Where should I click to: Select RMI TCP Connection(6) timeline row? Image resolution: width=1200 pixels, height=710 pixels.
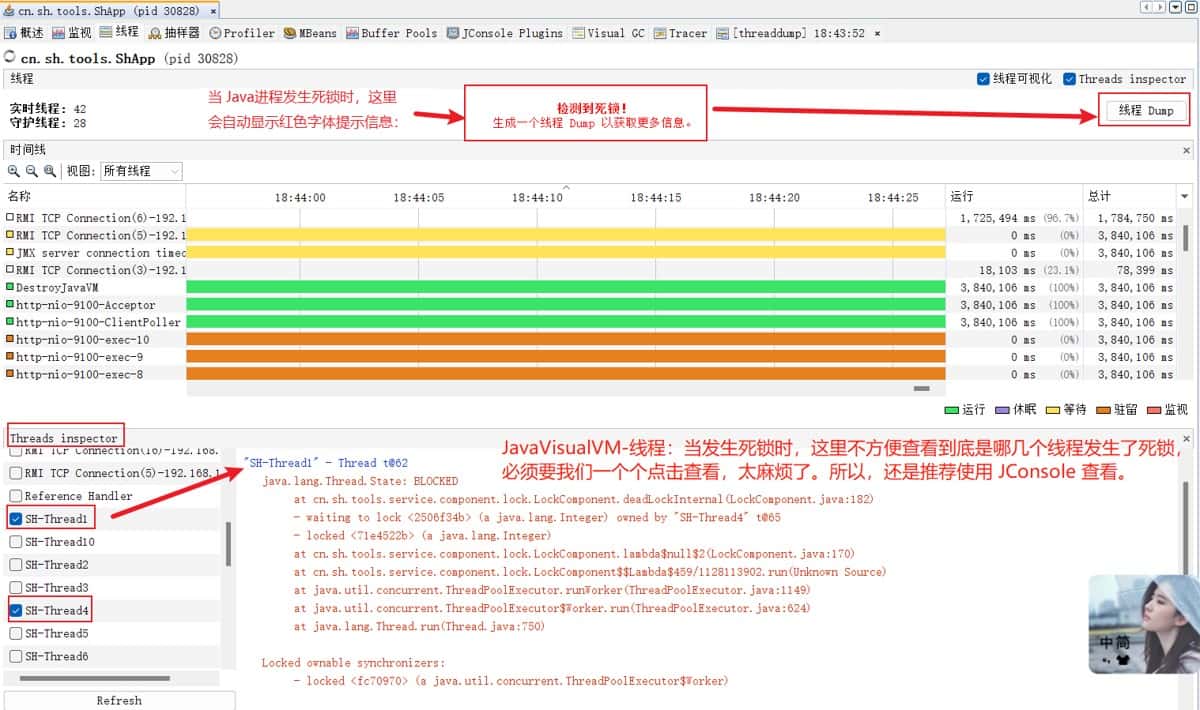(590, 218)
